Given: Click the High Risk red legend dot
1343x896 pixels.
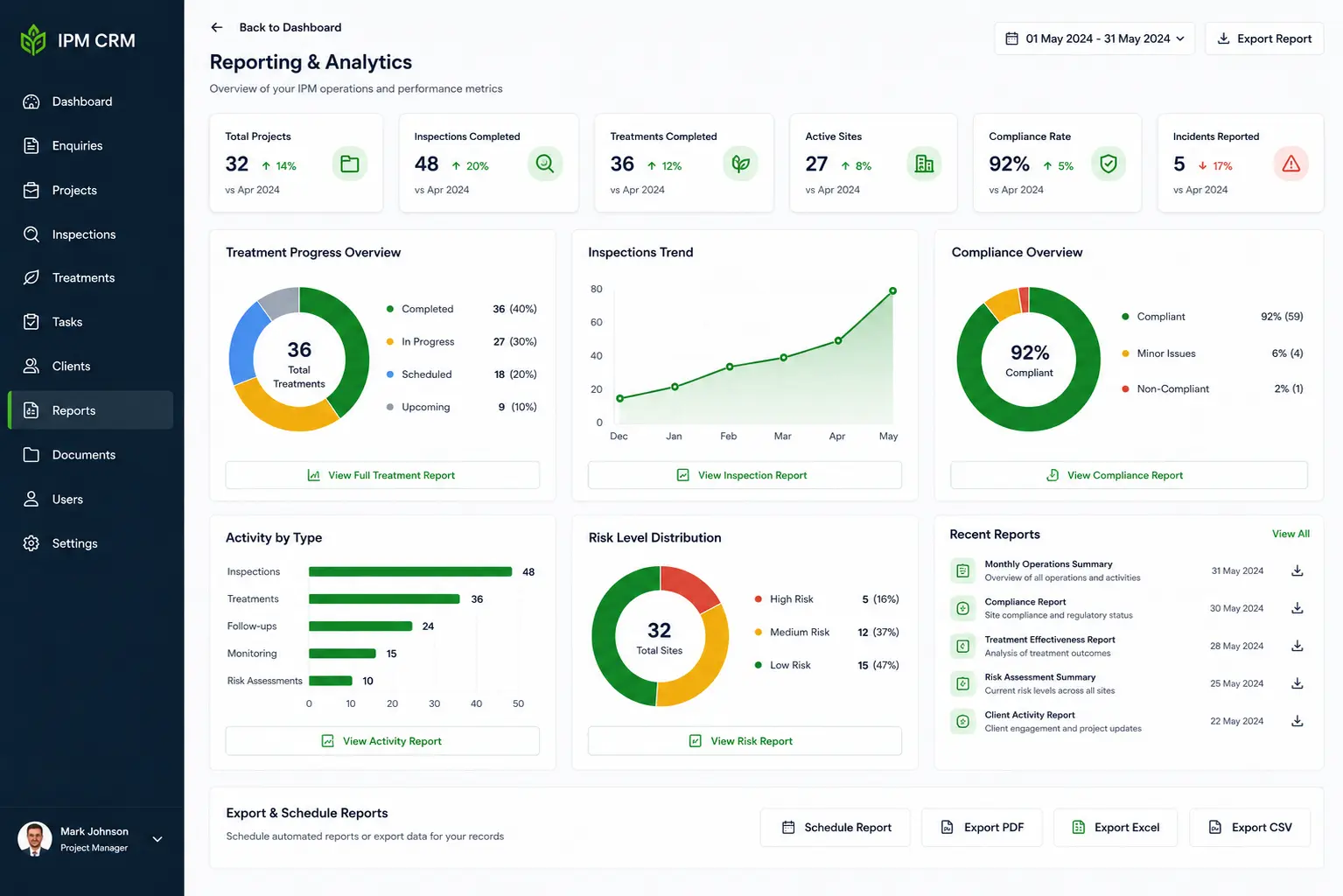Looking at the screenshot, I should click(x=758, y=599).
